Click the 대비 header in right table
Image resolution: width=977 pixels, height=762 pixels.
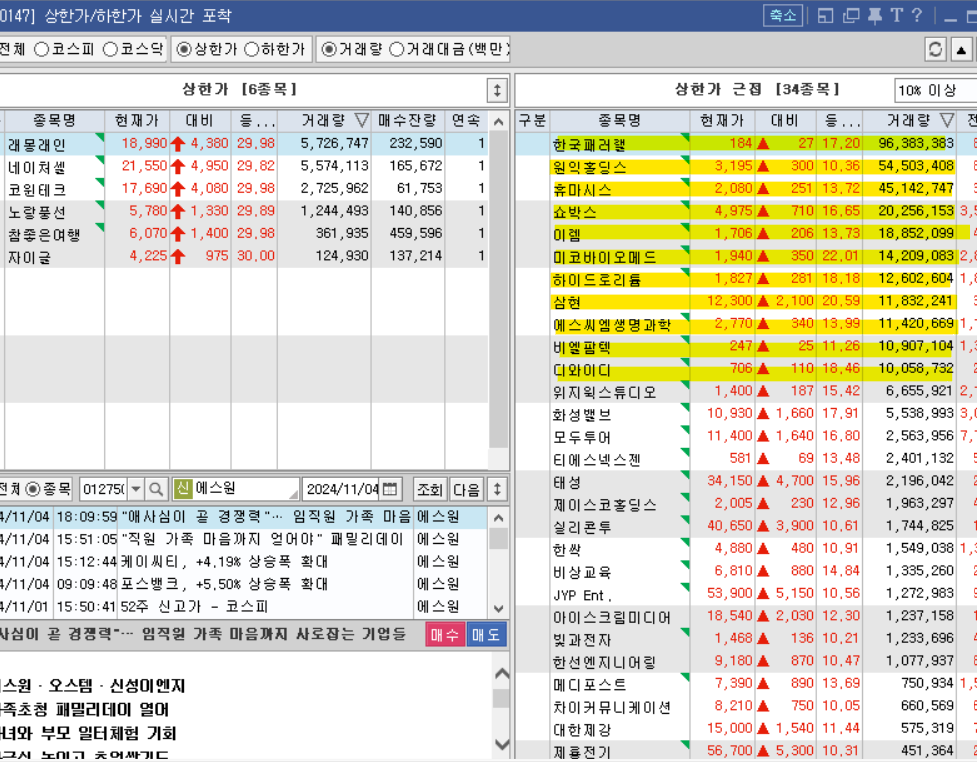coord(785,120)
